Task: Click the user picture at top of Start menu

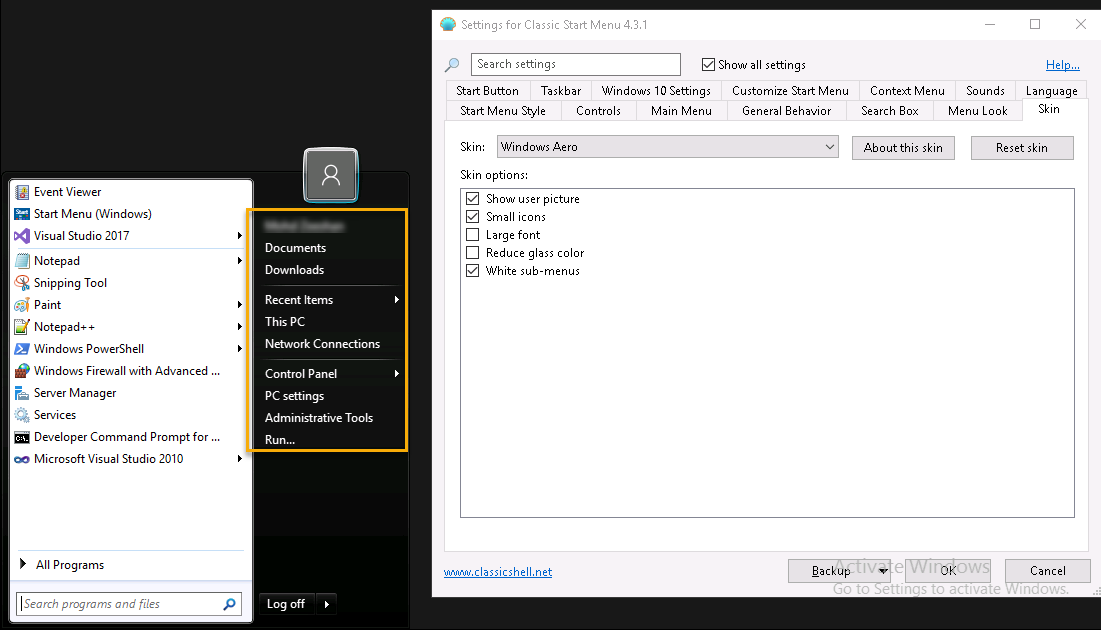Action: coord(331,175)
